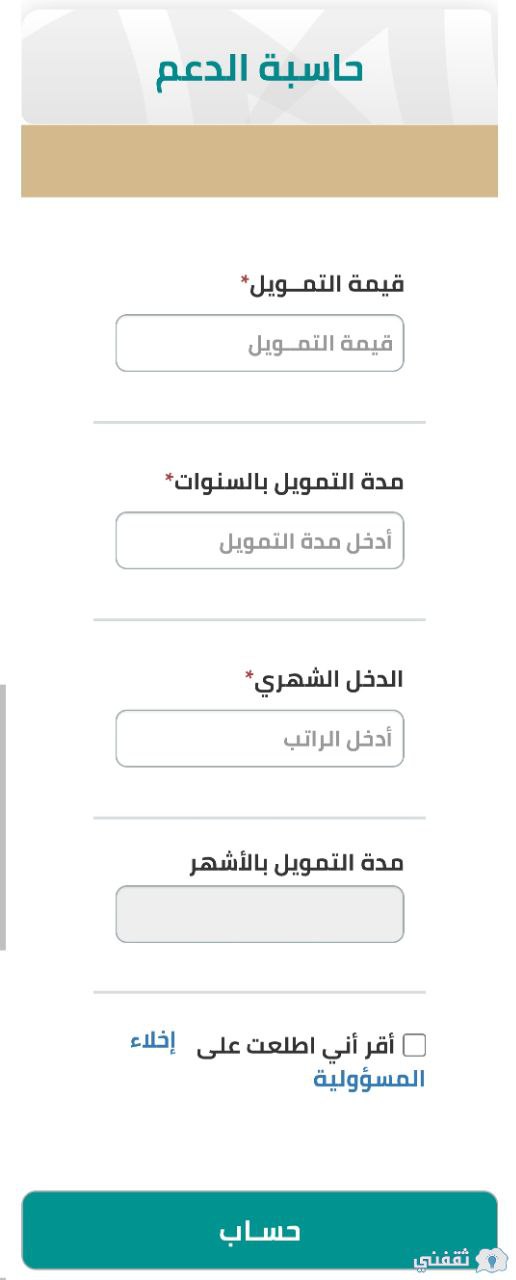516x1280 pixels.
Task: Click the grey vertical scrollbar on left edge
Action: [3, 817]
